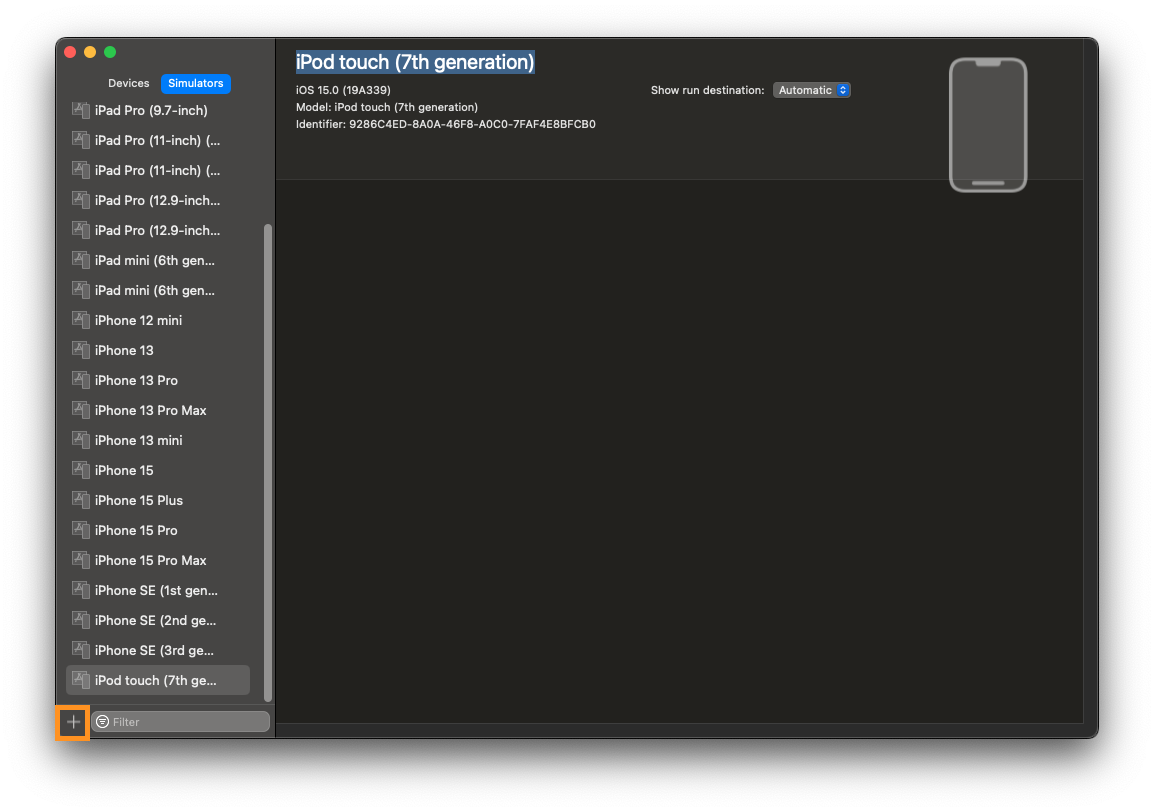Click the iPod touch name field to rename it
The image size is (1154, 812).
(416, 61)
